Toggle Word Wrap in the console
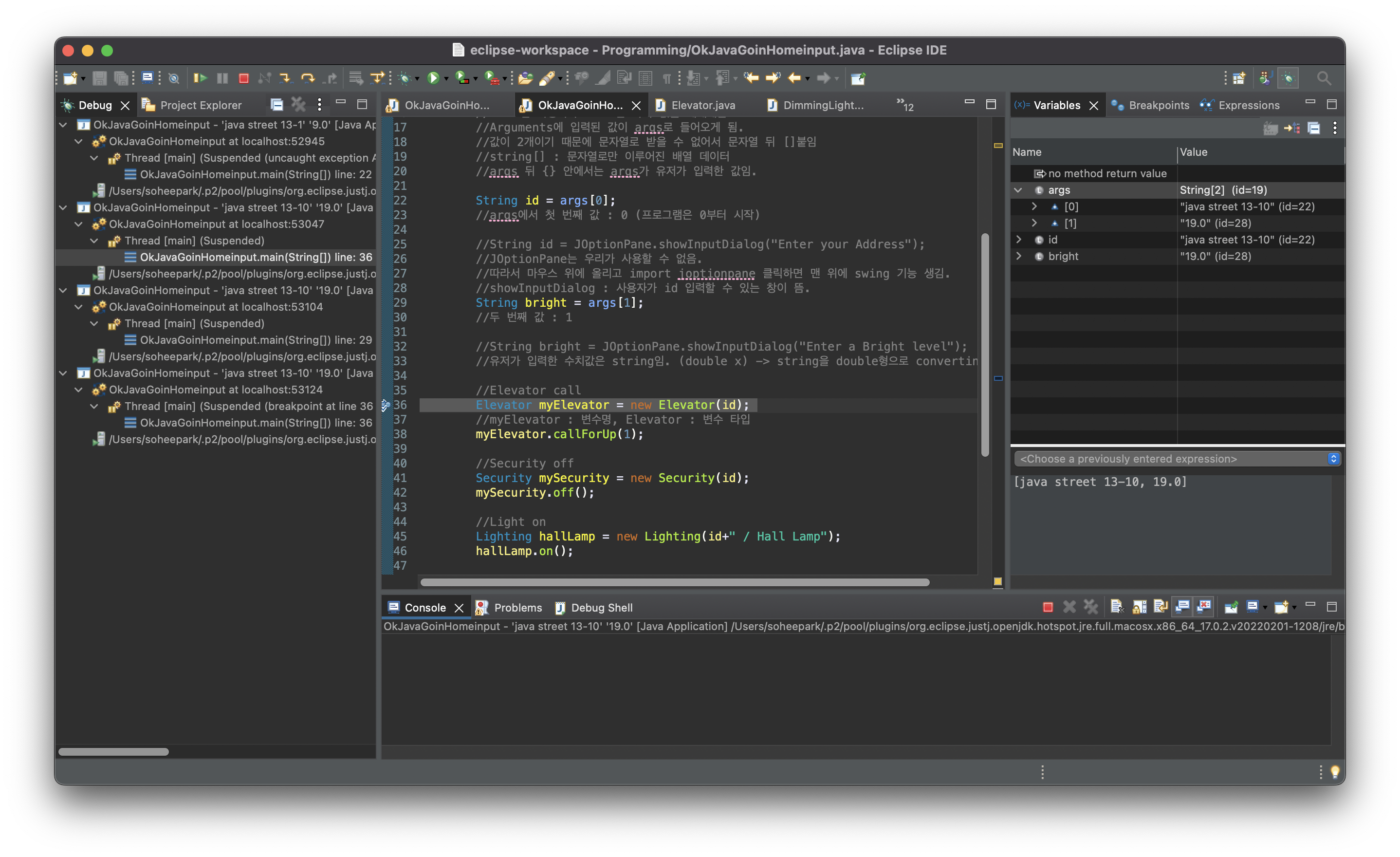 [1160, 607]
